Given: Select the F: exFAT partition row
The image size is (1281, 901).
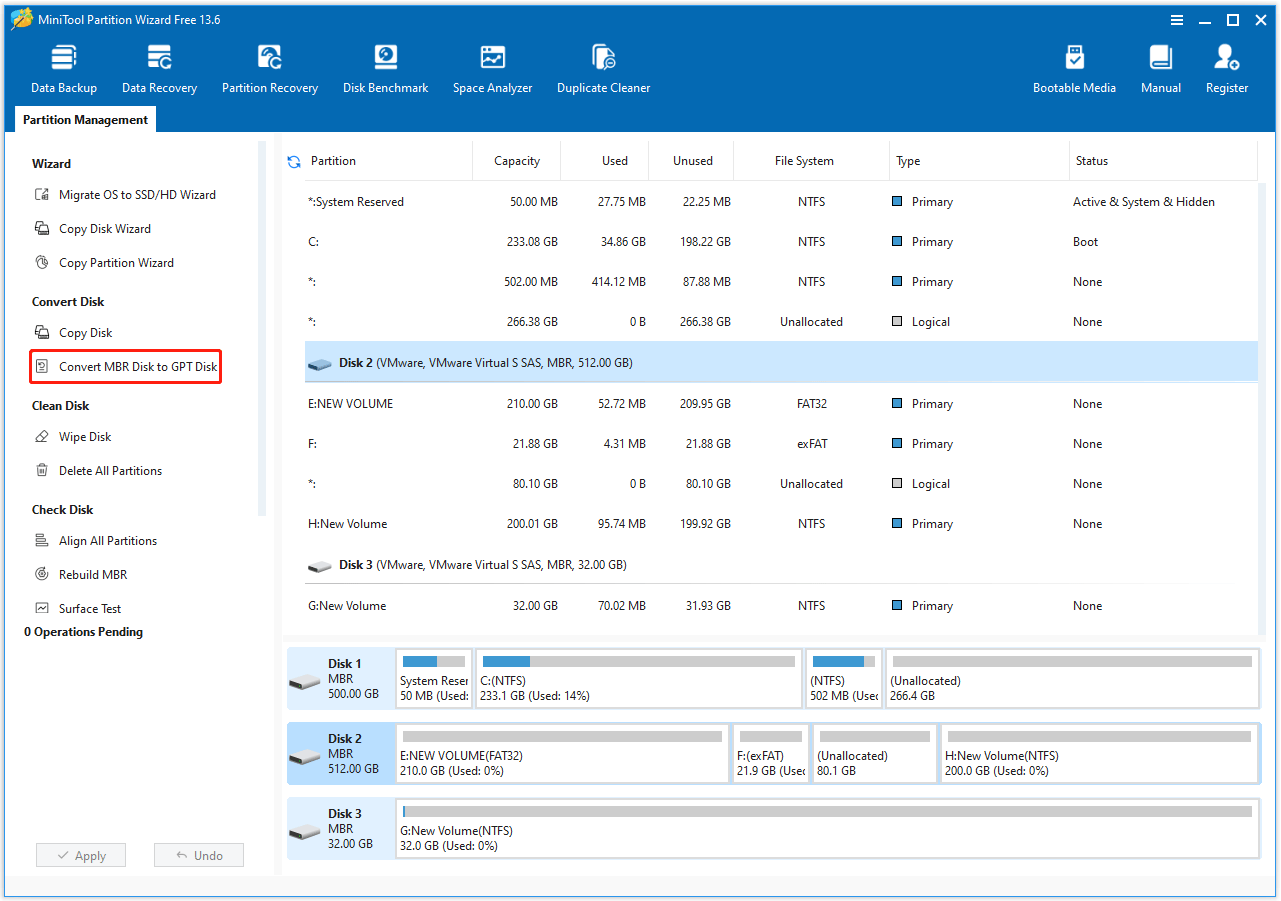Looking at the screenshot, I should 781,444.
